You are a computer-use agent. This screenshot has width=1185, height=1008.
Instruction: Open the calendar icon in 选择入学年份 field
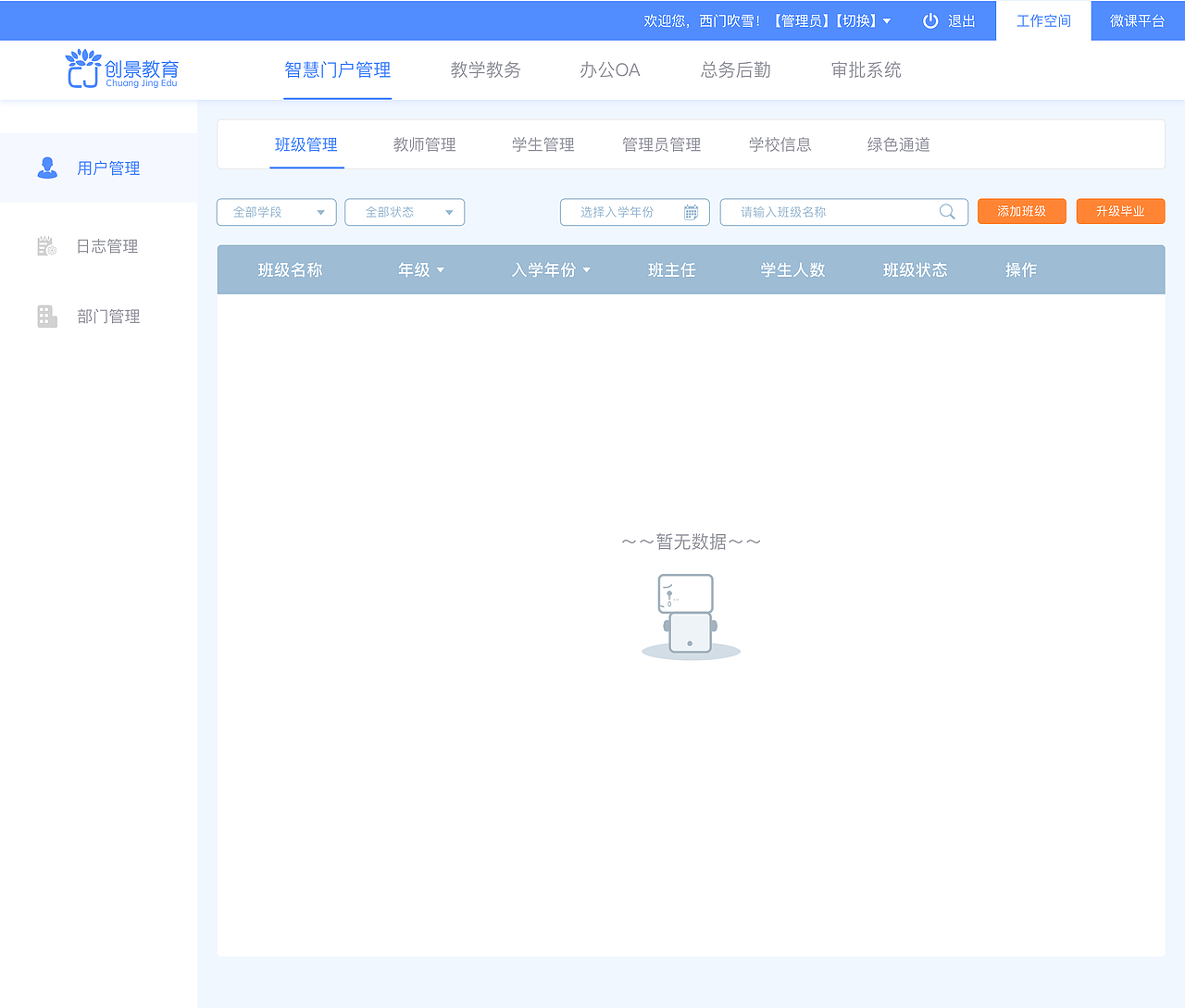tap(691, 211)
